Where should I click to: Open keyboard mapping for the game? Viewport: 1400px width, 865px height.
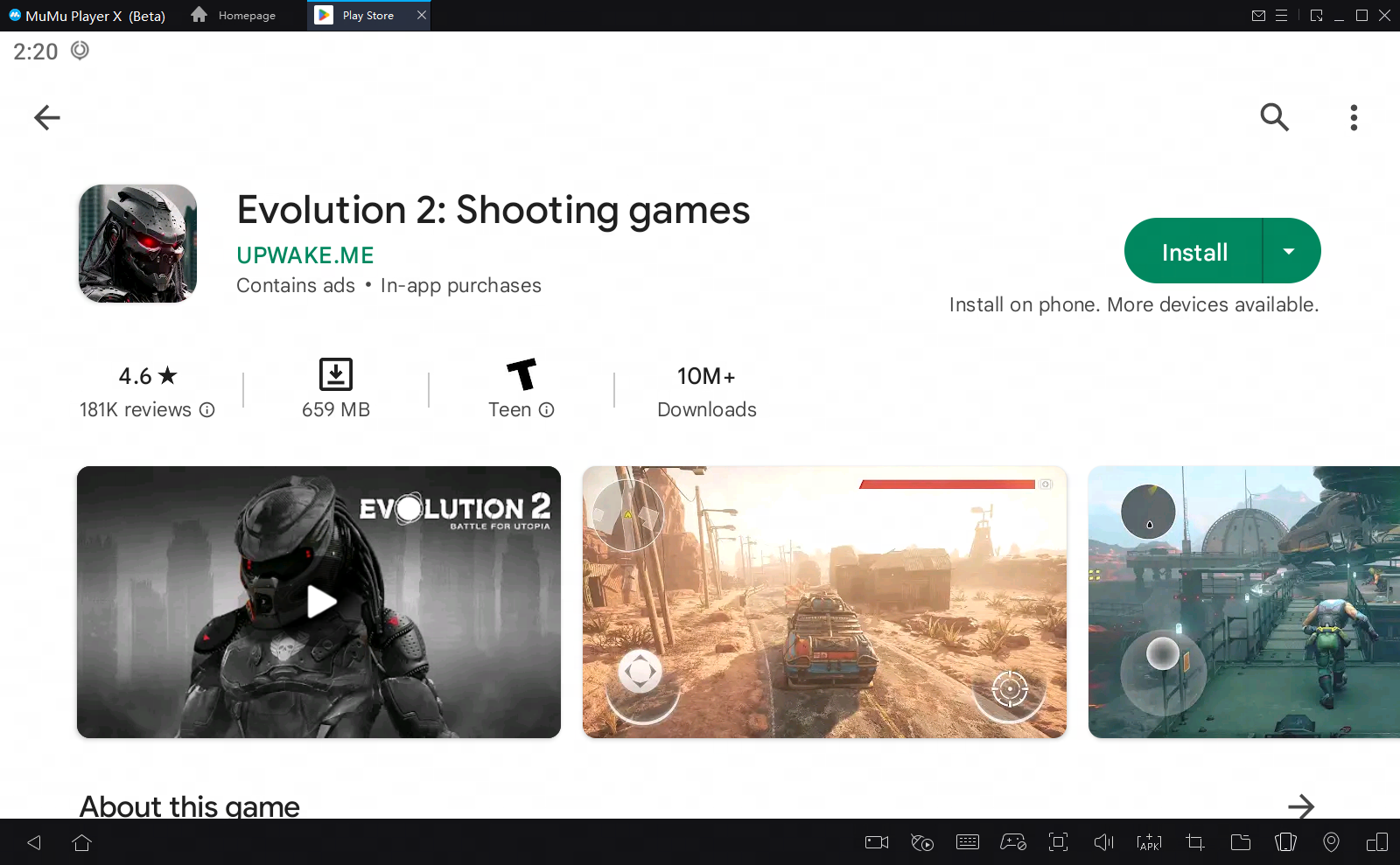click(x=1013, y=842)
